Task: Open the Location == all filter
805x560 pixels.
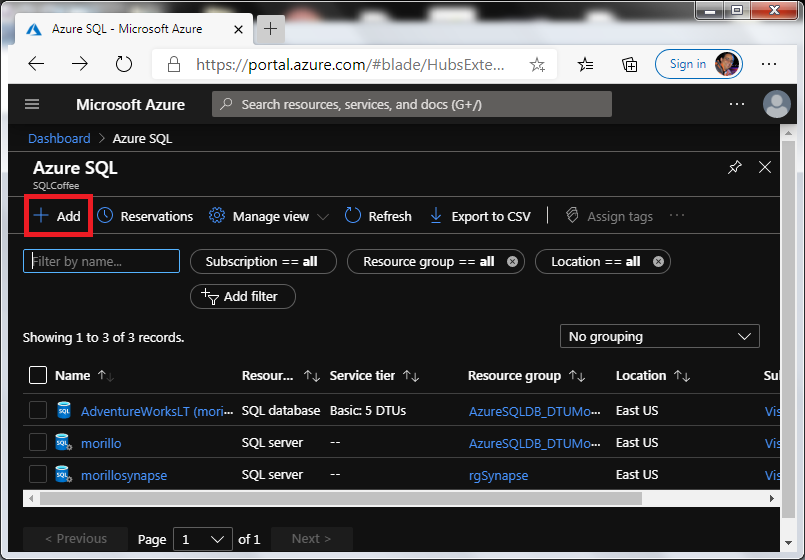Action: point(596,261)
